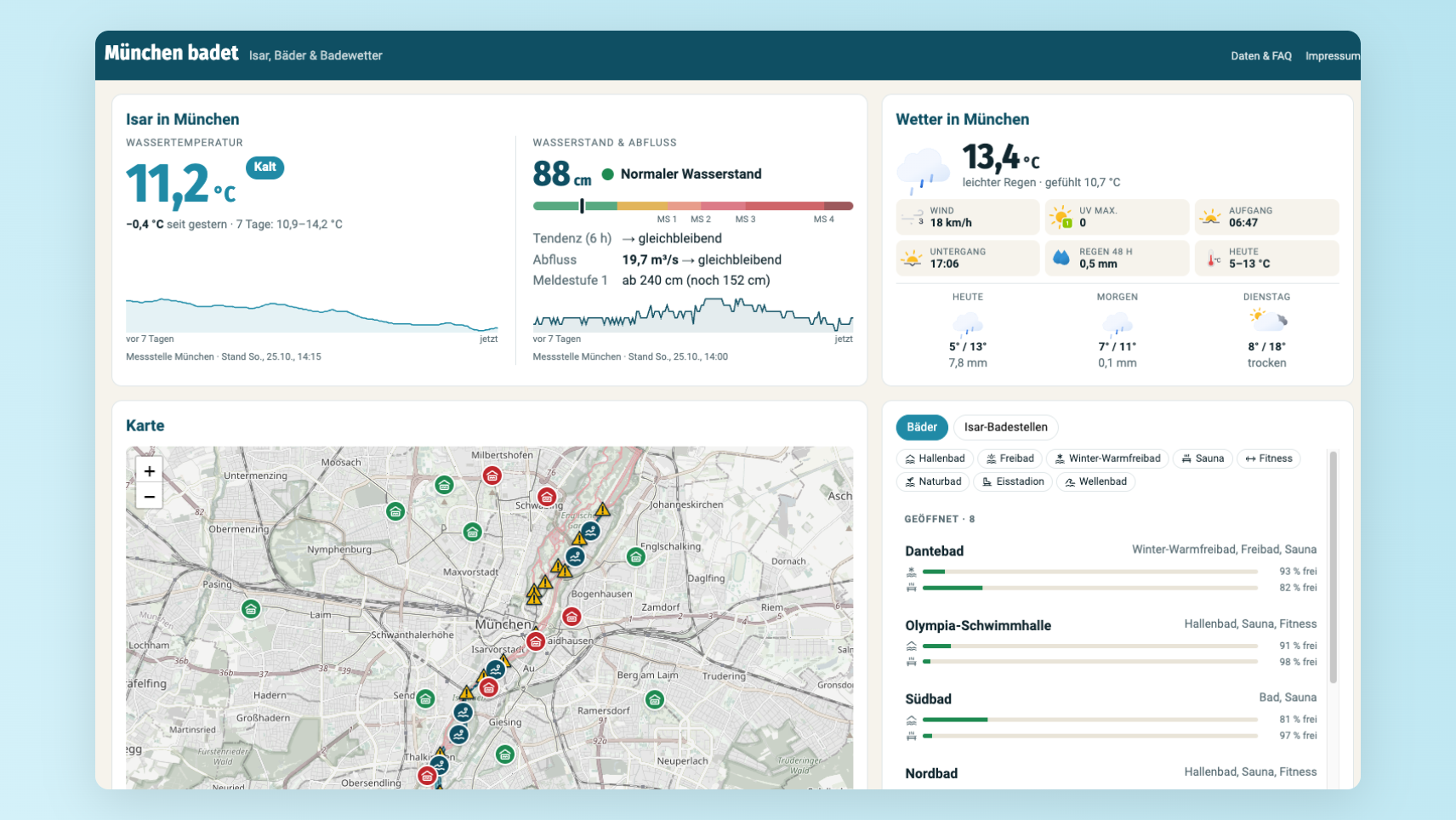Toggle the Freibad filter chip
This screenshot has width=1456, height=820.
click(x=1010, y=458)
